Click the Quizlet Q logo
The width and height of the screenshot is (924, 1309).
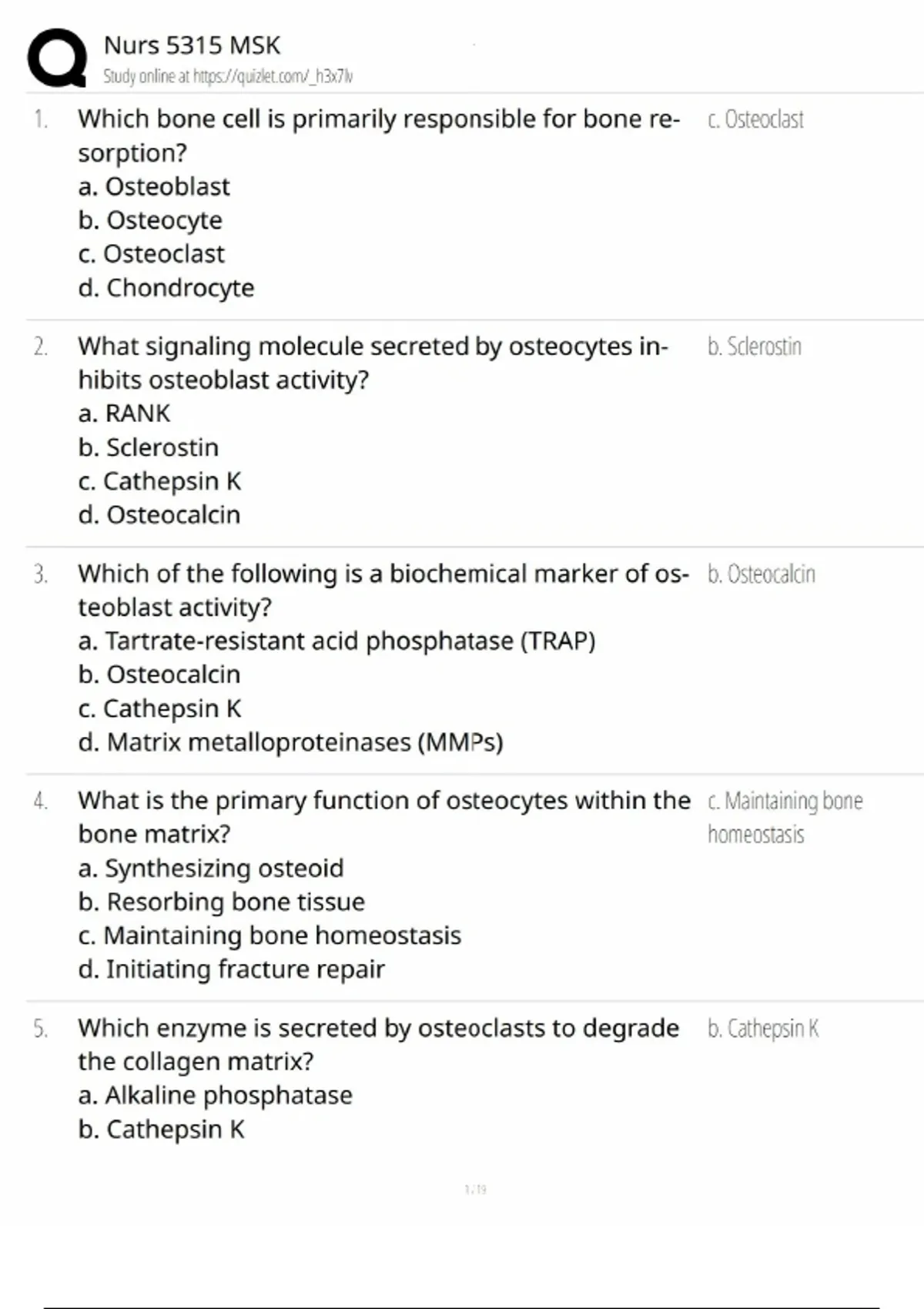(x=56, y=58)
